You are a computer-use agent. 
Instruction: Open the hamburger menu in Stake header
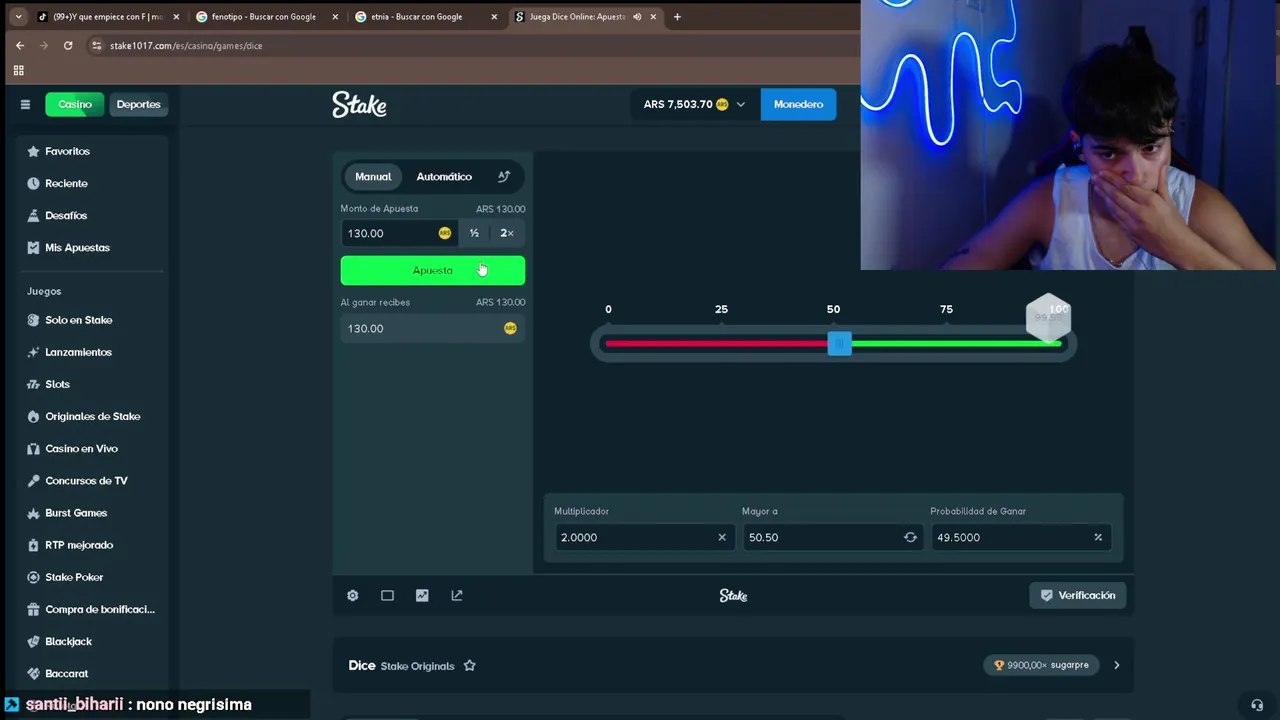[25, 104]
